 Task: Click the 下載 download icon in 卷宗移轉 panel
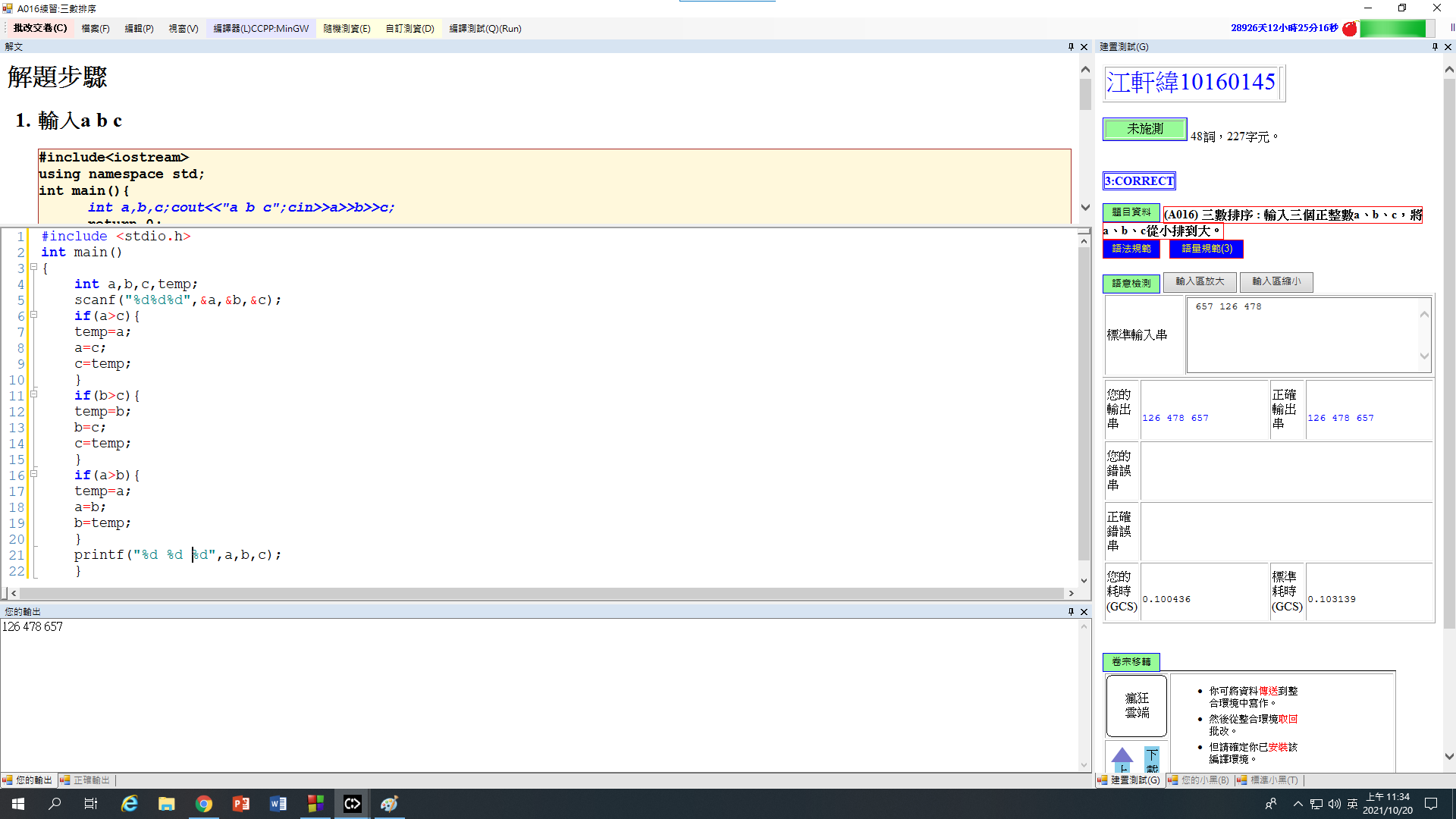pyautogui.click(x=1152, y=759)
